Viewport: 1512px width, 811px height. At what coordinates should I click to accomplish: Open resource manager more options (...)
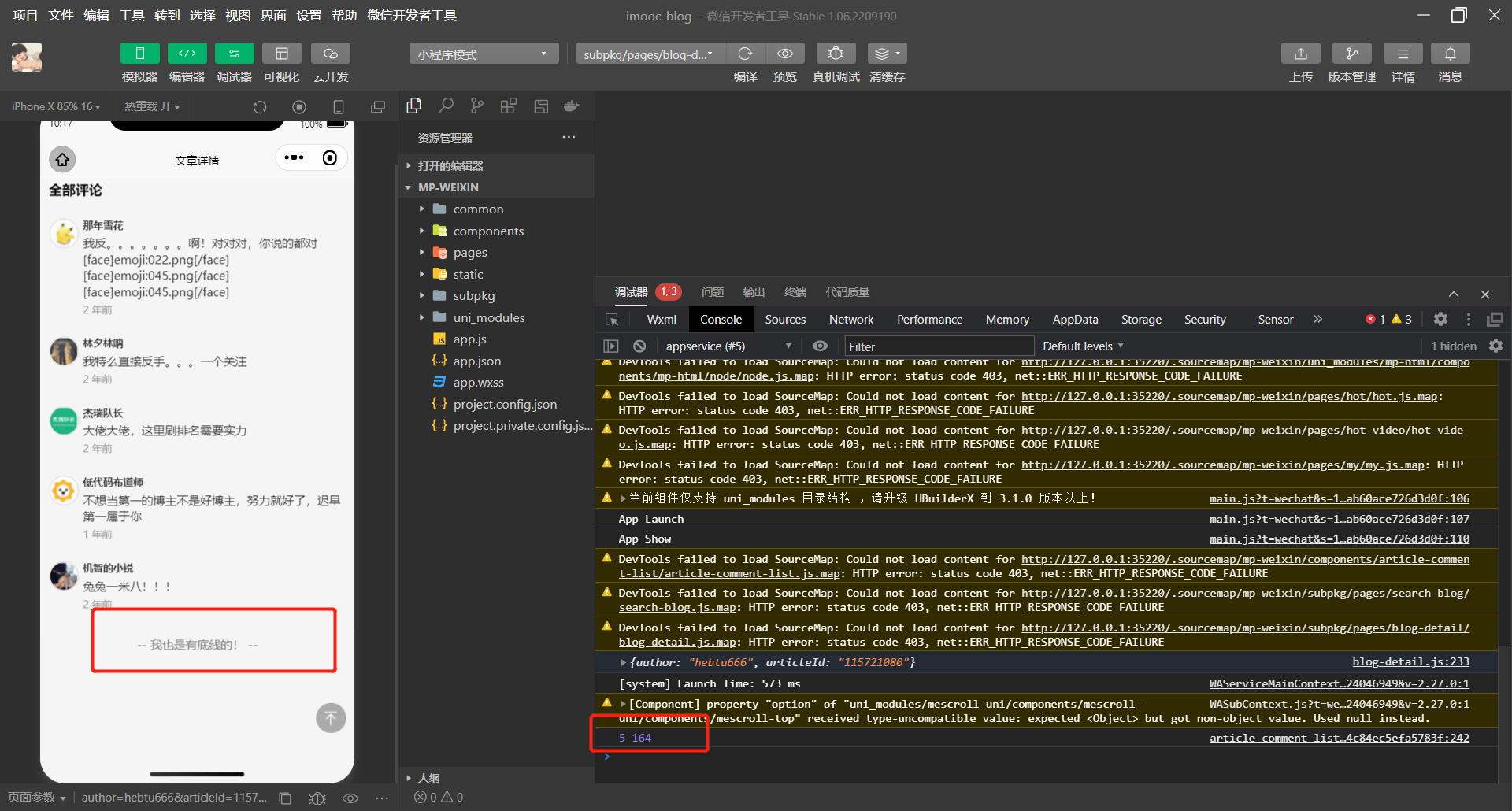(x=569, y=137)
